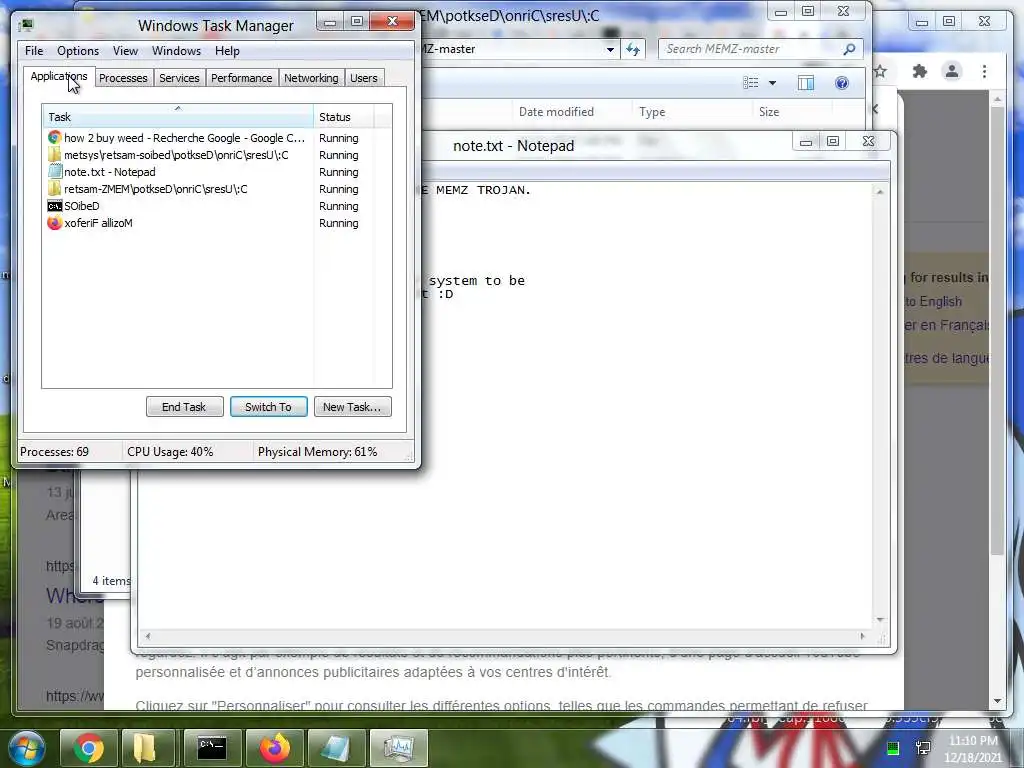Click Explorer change view icon
Viewport: 1024px width, 768px height.
point(751,83)
